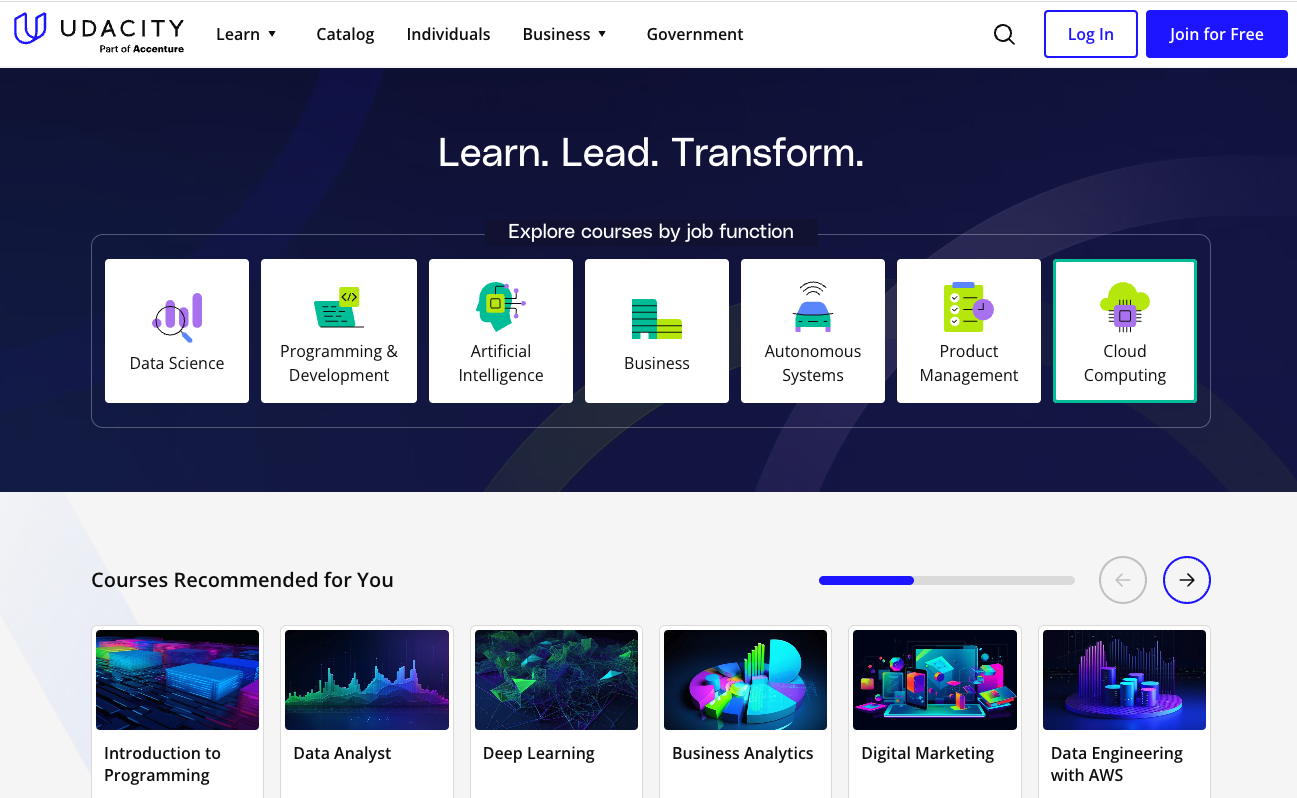Select the Data Science job function label
The image size is (1297, 798).
[x=177, y=363]
